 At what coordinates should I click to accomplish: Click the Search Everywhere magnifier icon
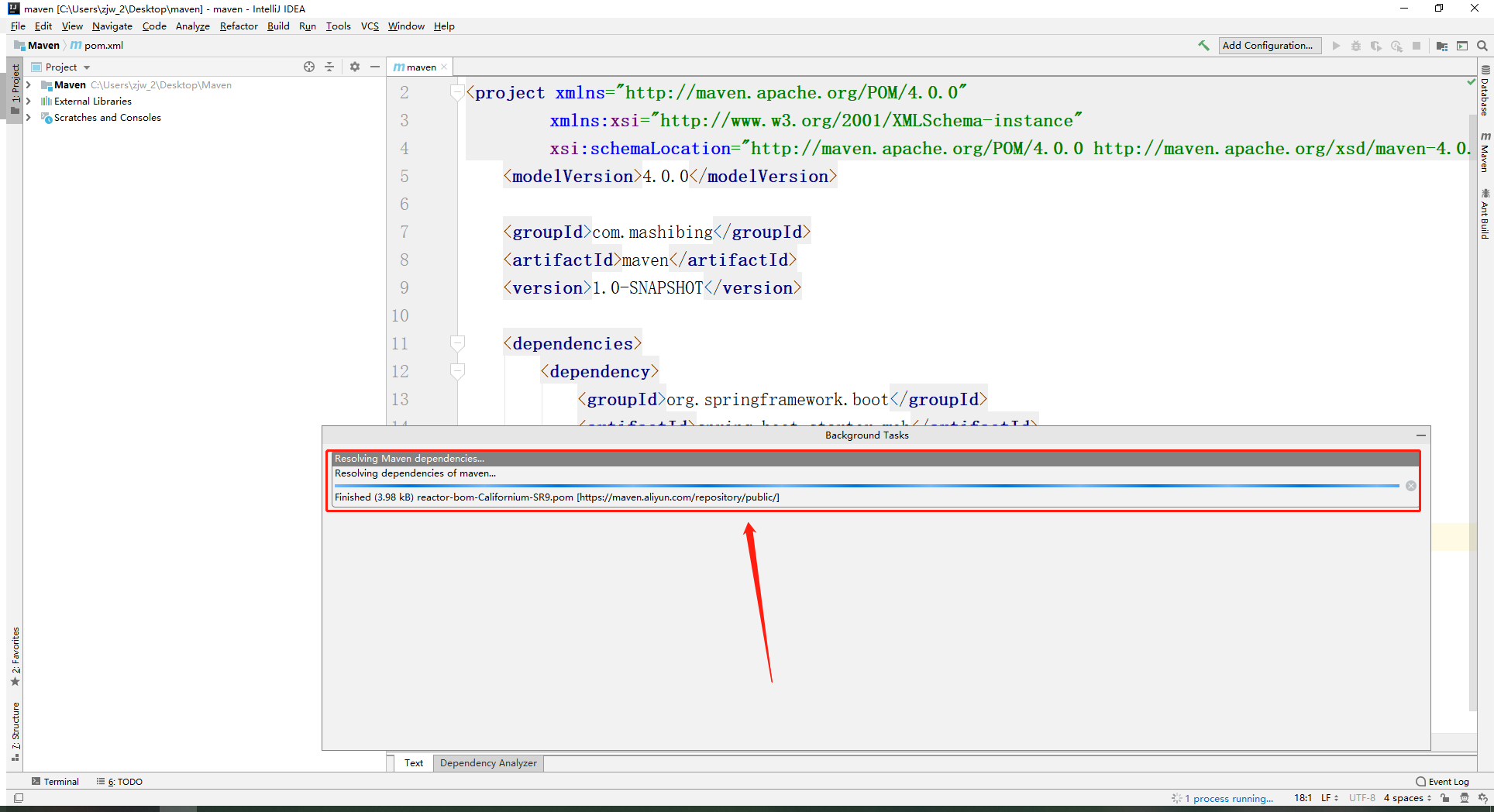(1482, 46)
